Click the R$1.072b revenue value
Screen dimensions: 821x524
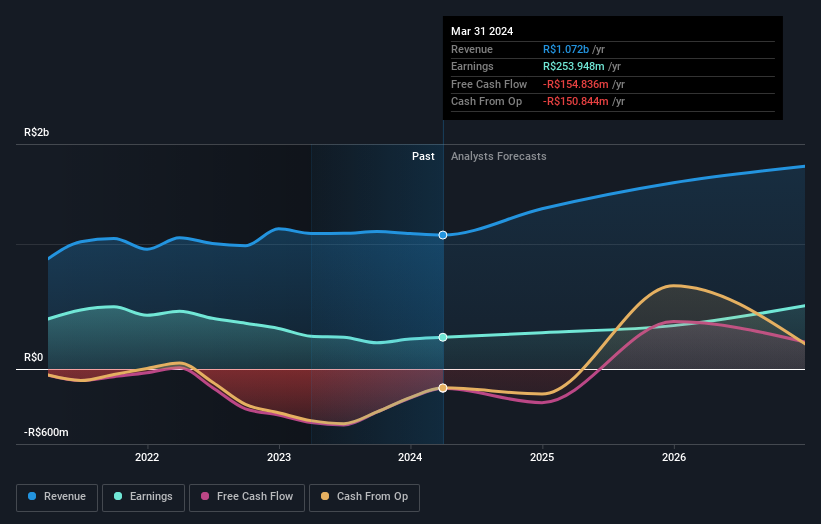566,49
